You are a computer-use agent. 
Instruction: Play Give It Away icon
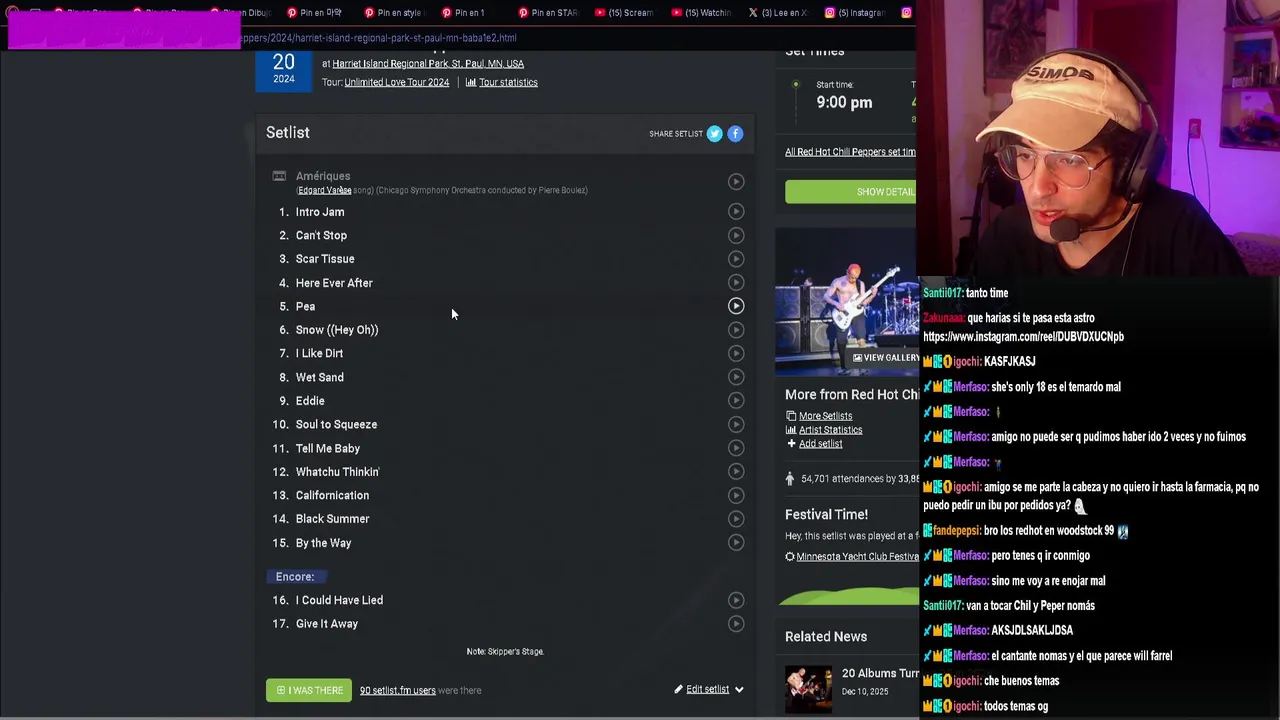pyautogui.click(x=736, y=624)
